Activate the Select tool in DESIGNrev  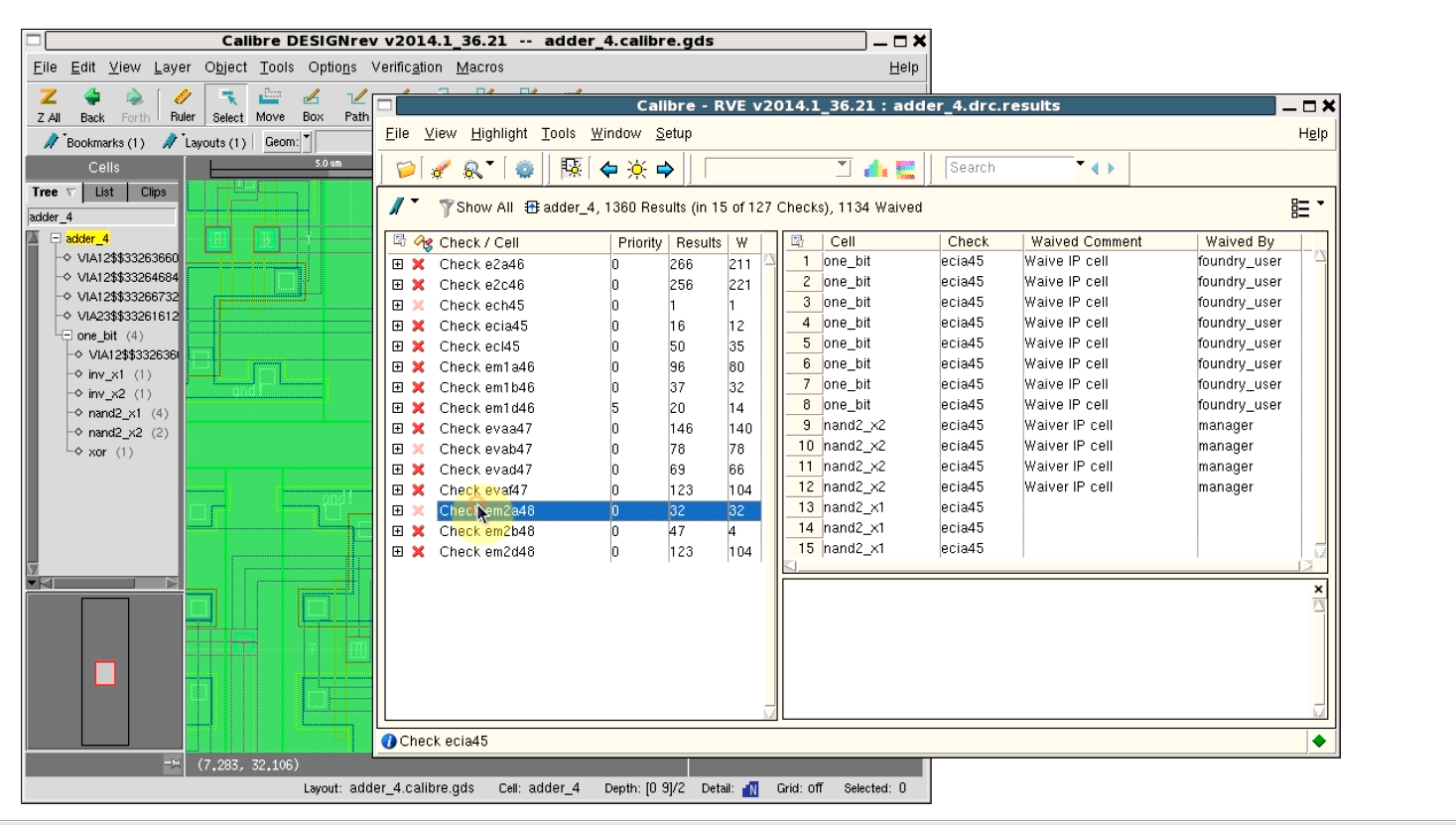(227, 104)
